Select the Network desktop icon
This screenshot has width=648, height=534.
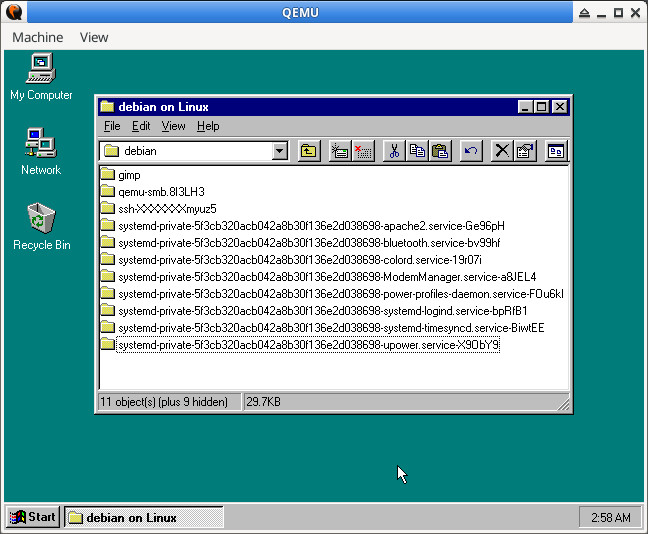tap(41, 152)
